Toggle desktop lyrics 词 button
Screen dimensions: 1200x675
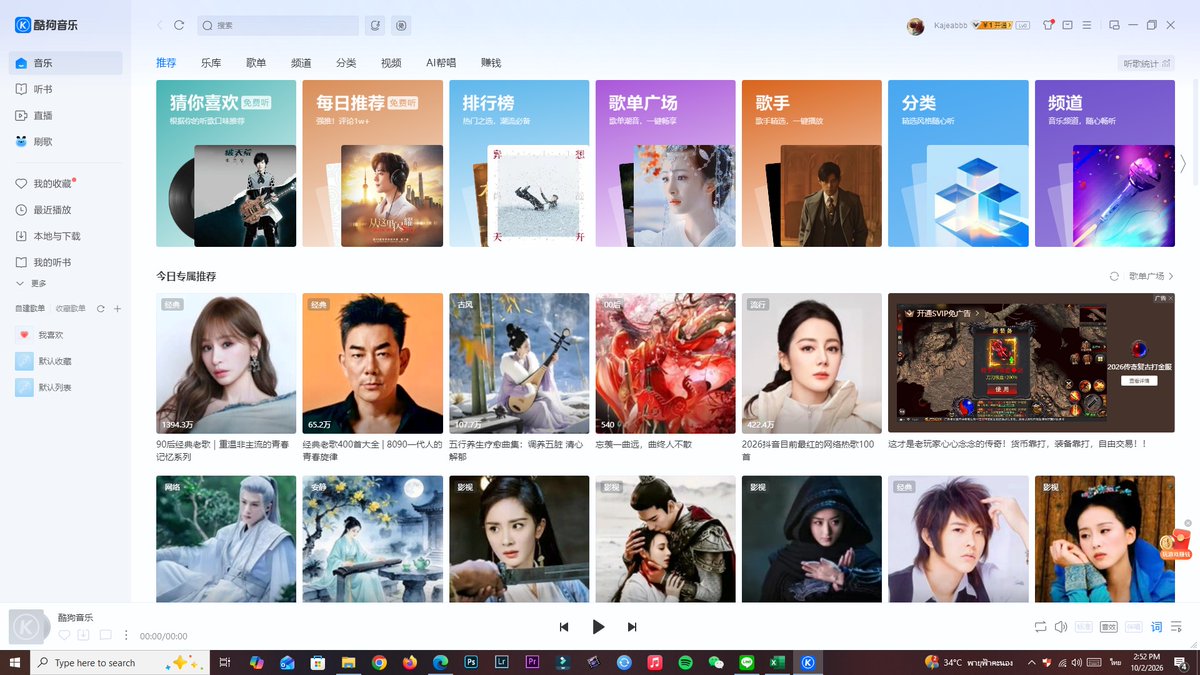click(1157, 627)
